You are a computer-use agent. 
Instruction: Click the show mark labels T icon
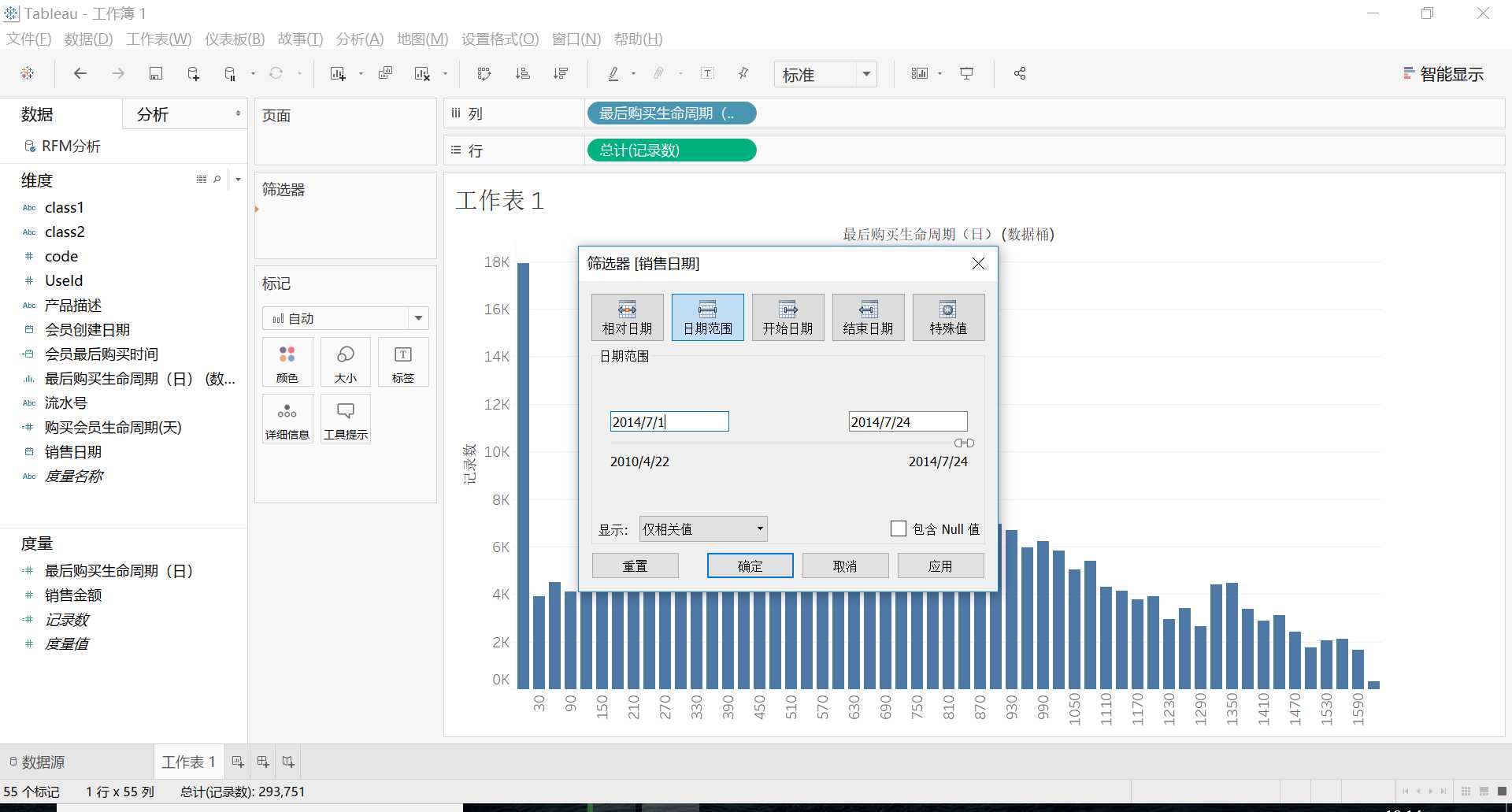[x=707, y=73]
